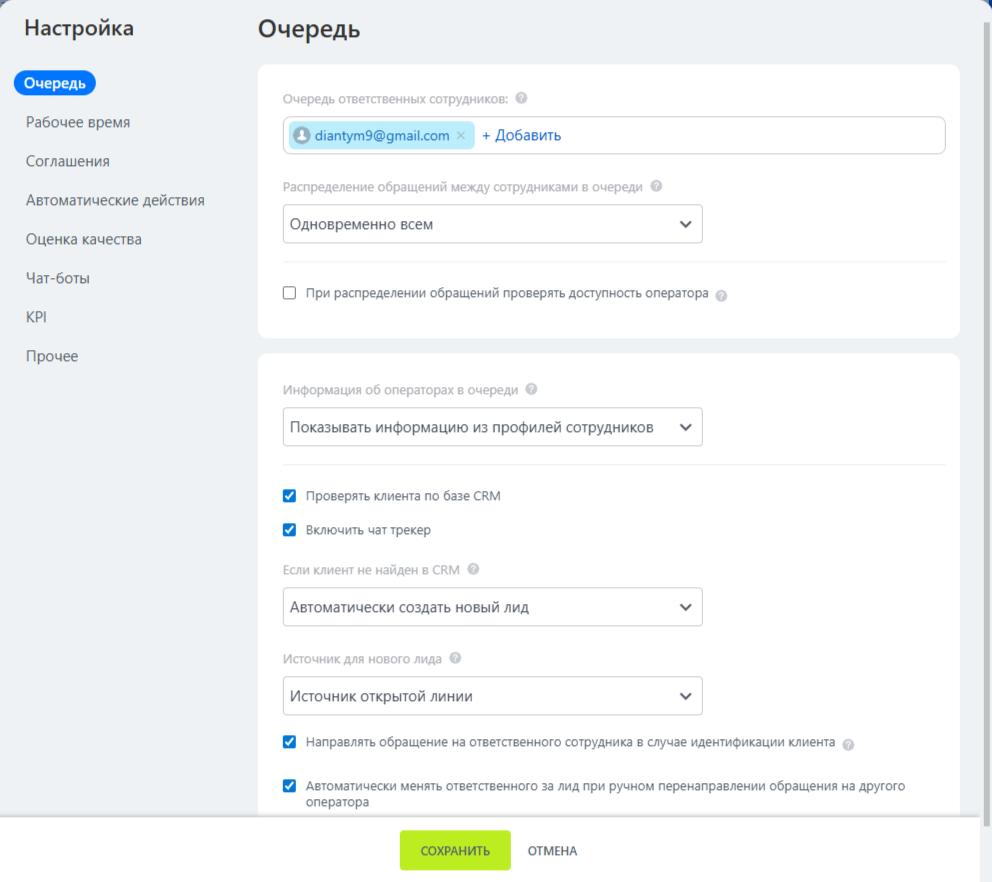Remove diantym9@gmail.com with the x icon
Image resolution: width=992 pixels, height=882 pixels.
tap(461, 136)
